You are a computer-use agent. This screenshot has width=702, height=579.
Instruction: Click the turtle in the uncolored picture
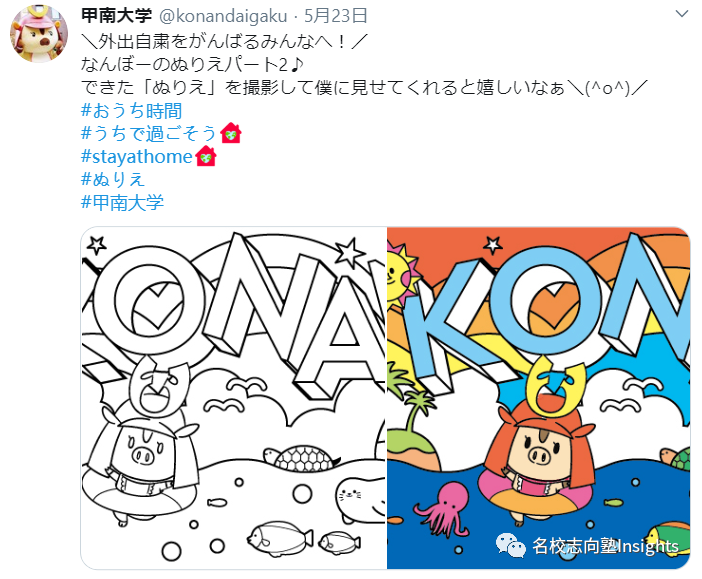[301, 458]
